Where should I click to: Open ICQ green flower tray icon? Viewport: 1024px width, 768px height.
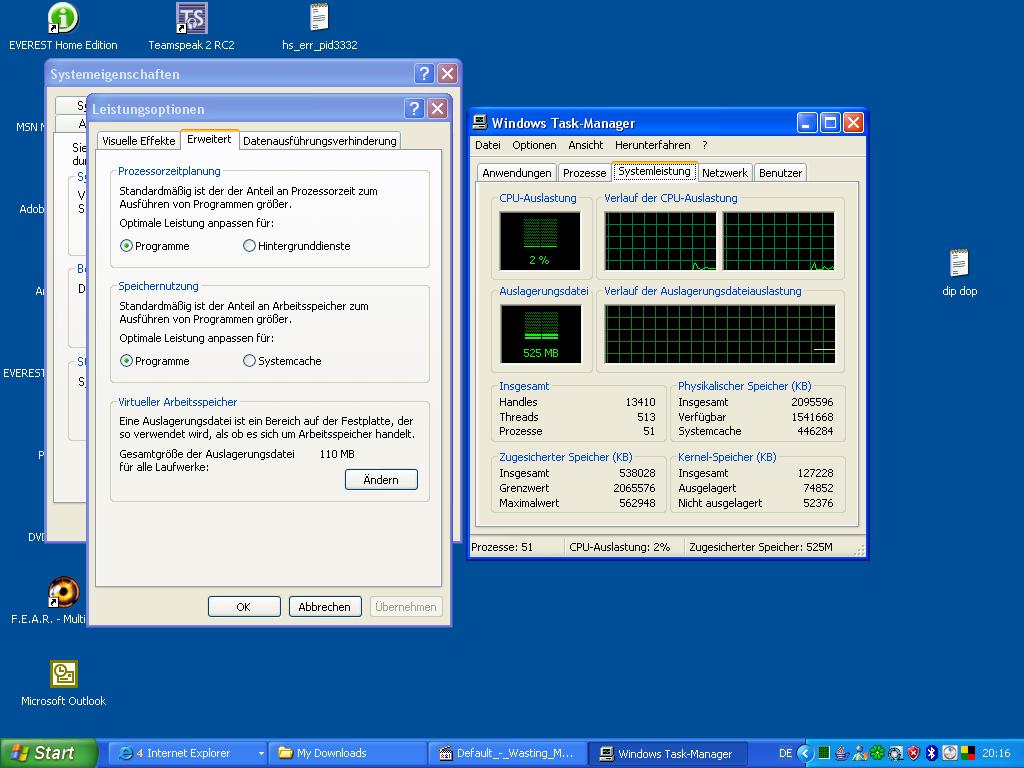[877, 753]
